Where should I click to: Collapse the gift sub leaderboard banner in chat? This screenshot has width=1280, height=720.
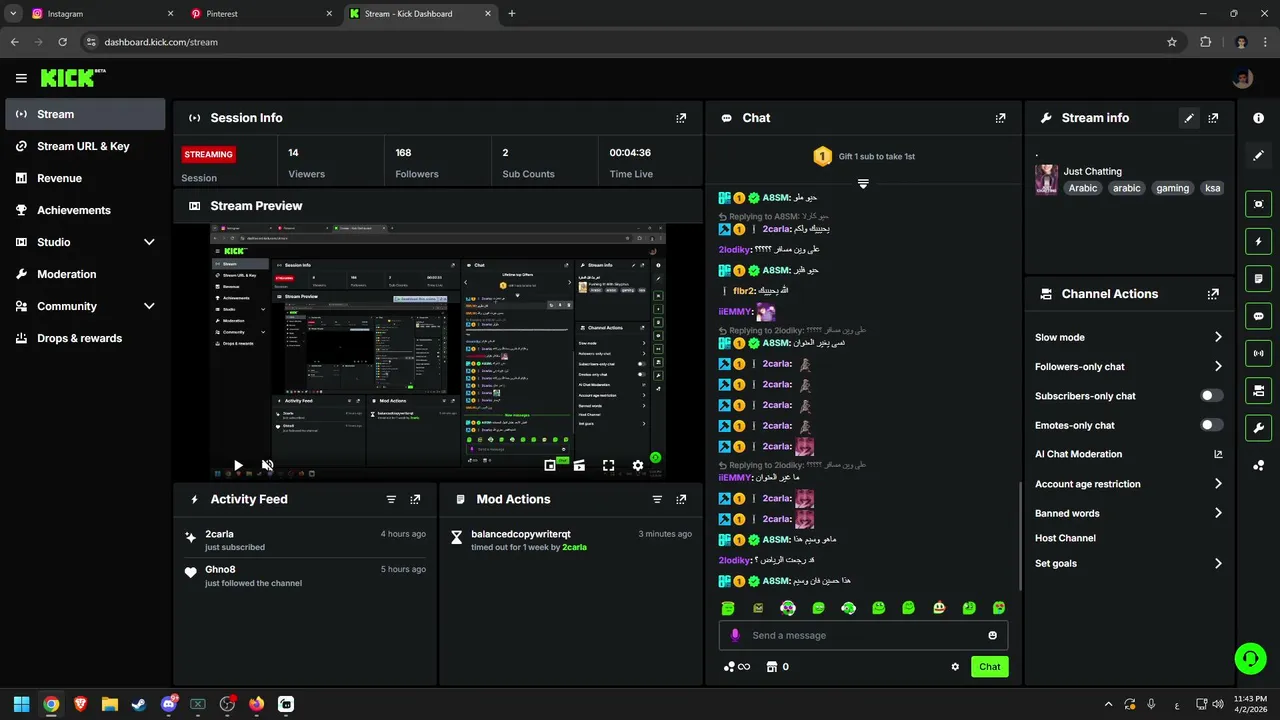click(863, 184)
